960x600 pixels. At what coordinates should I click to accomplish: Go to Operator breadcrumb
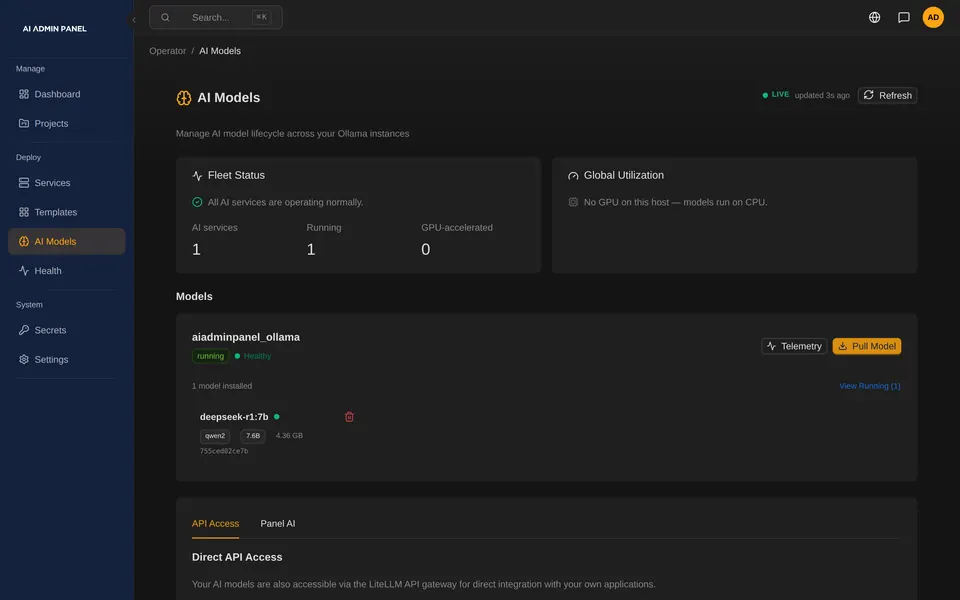click(168, 51)
